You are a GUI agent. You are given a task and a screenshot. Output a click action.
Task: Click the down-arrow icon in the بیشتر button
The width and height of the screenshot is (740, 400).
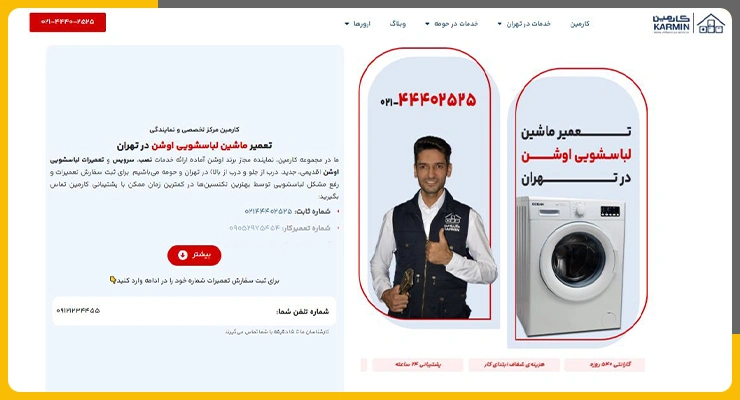183,255
